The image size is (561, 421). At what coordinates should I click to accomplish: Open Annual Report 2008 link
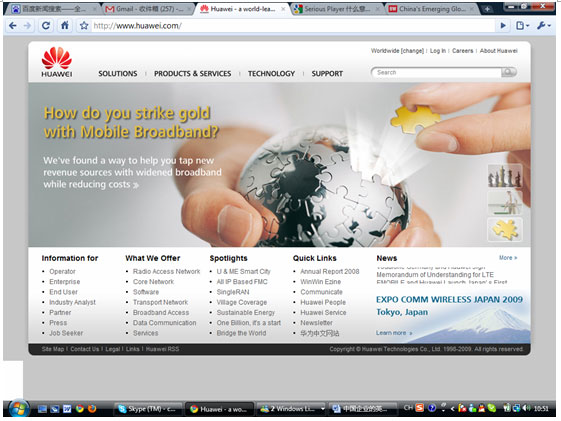[x=330, y=271]
